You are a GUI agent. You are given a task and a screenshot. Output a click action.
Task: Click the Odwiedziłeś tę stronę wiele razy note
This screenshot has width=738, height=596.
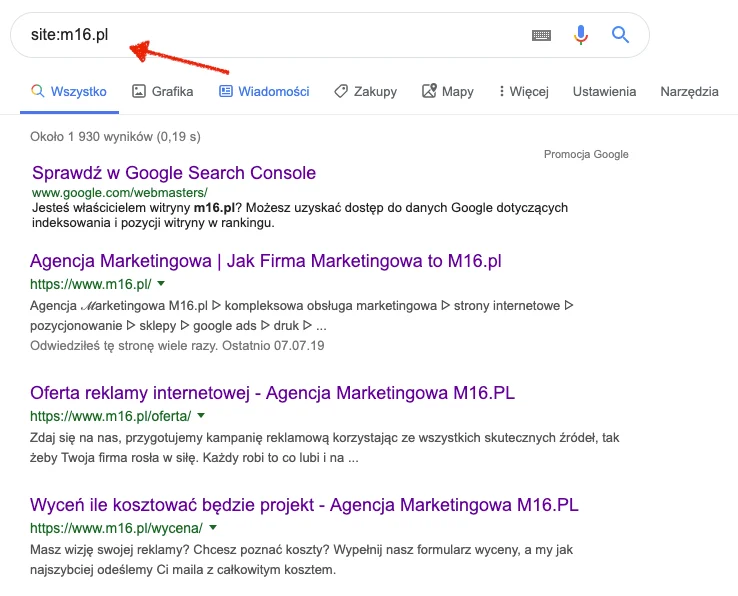[177, 346]
